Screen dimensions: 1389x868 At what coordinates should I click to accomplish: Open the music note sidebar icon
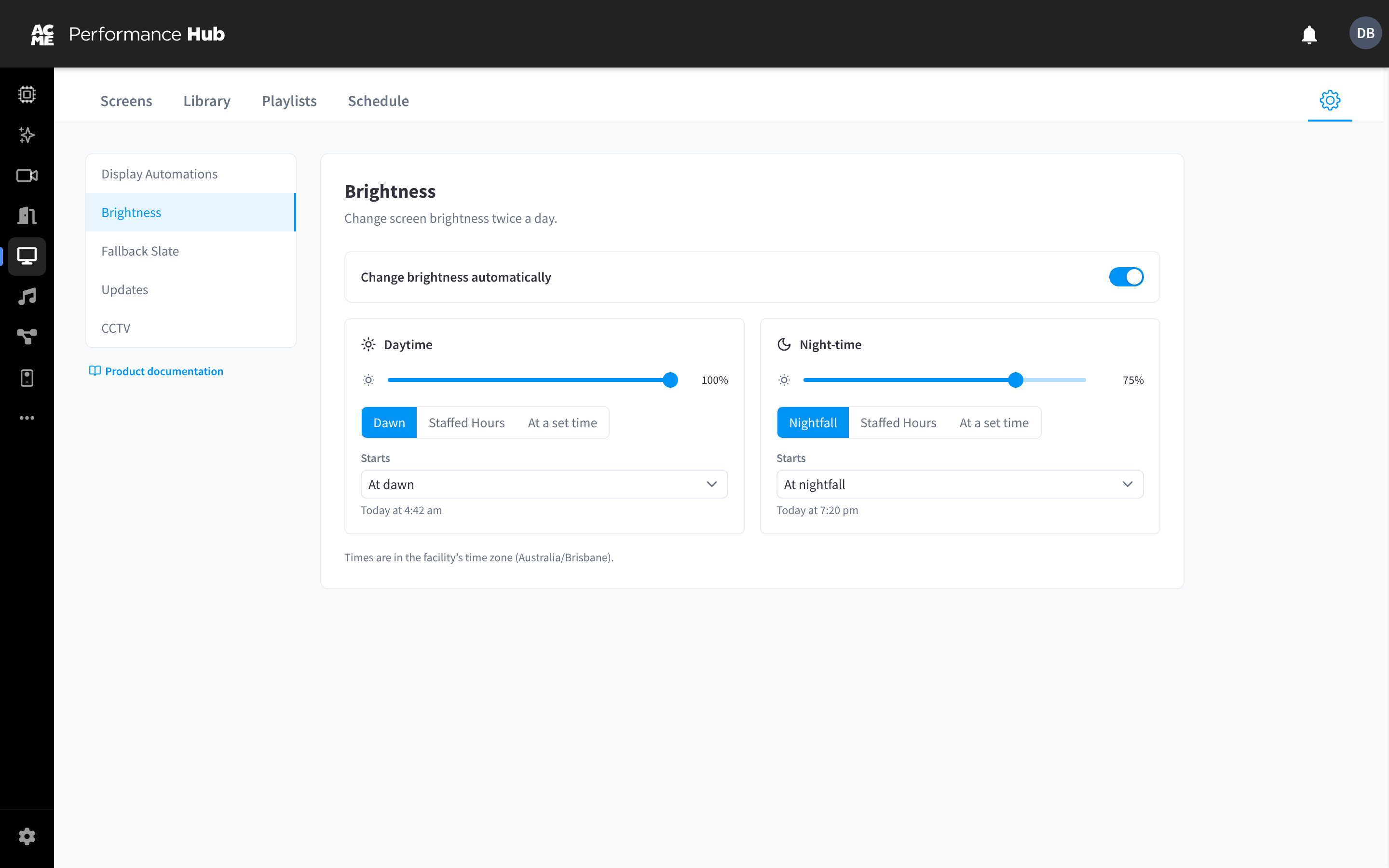pos(27,297)
